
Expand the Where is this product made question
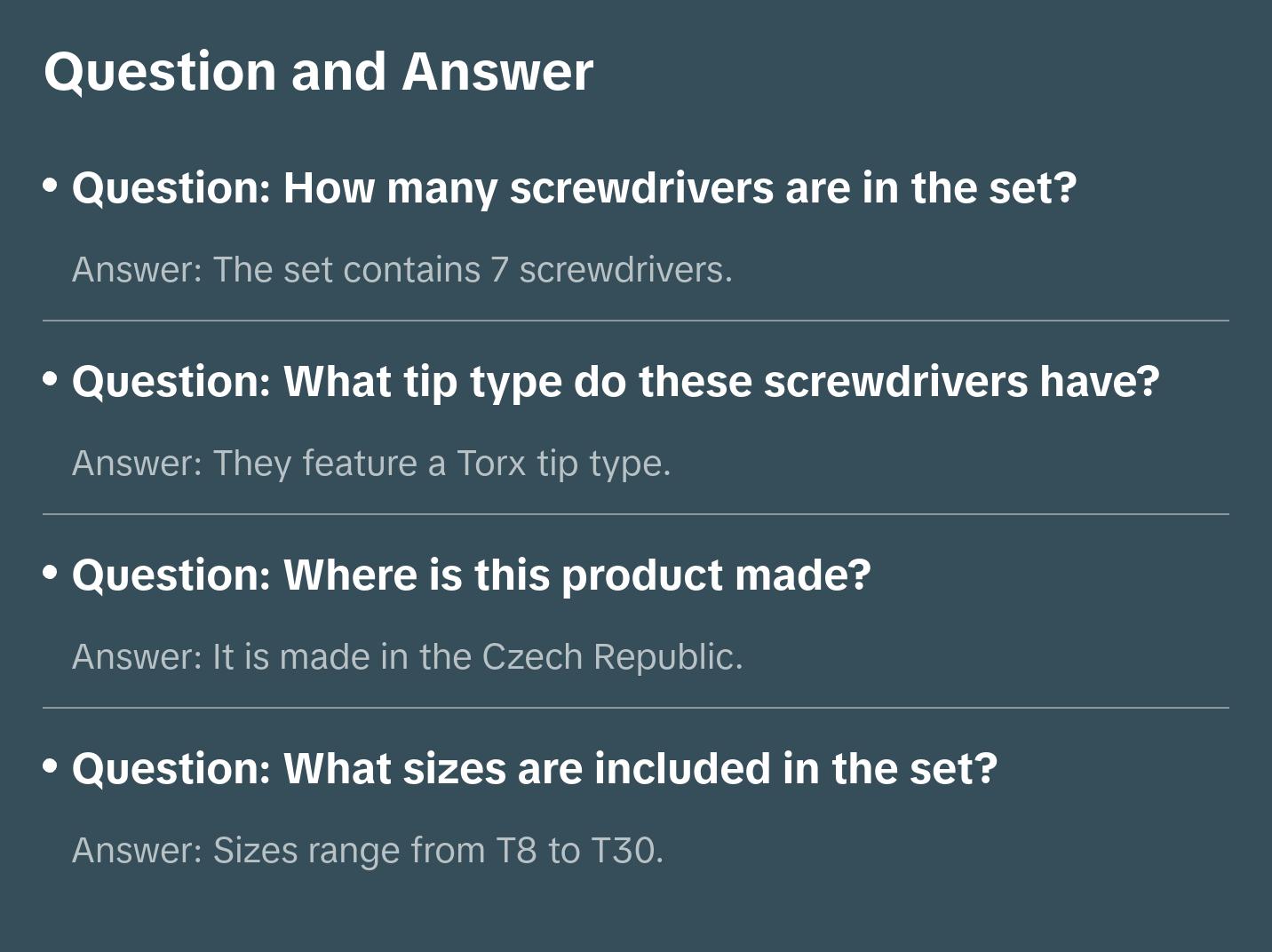(471, 575)
